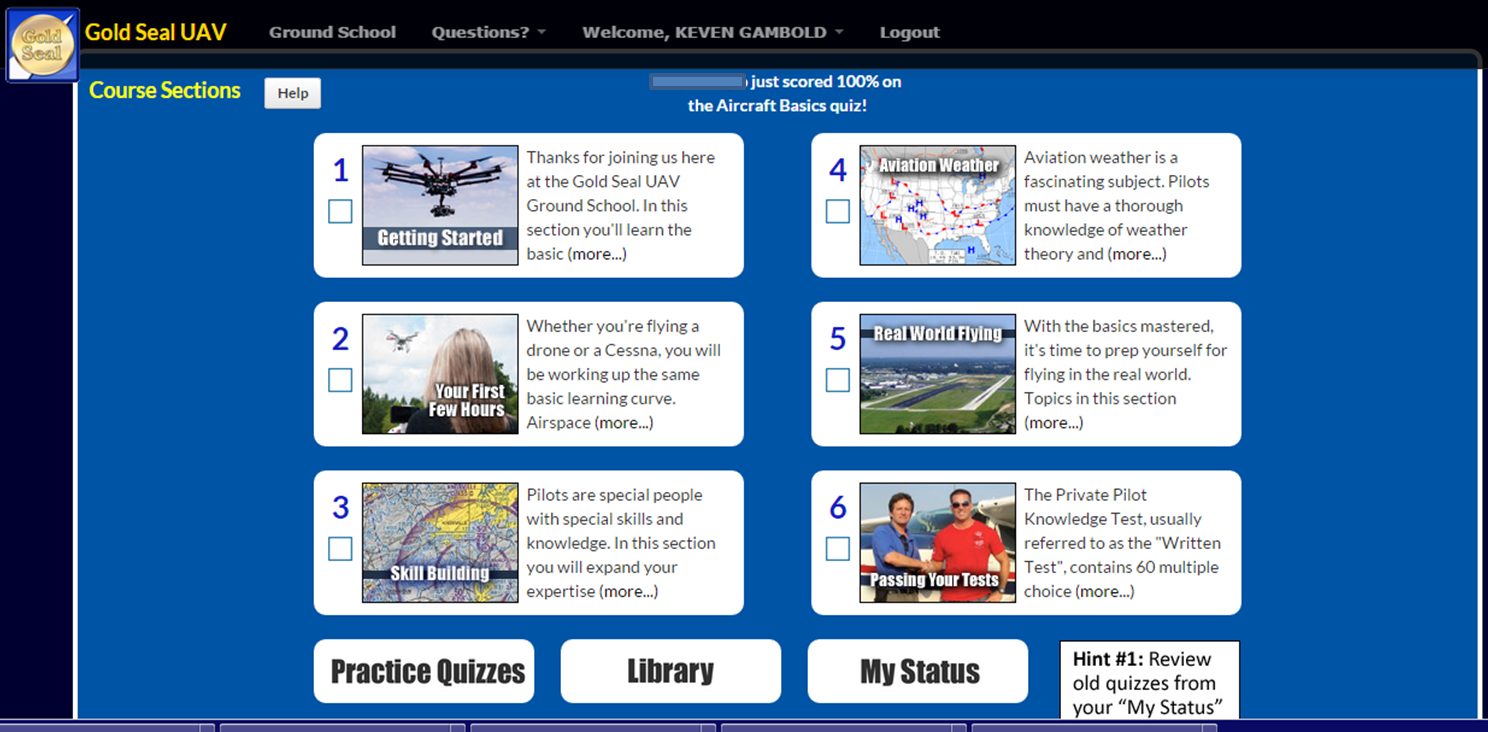Select the Real World Flying image
Image resolution: width=1488 pixels, height=732 pixels.
coord(937,374)
